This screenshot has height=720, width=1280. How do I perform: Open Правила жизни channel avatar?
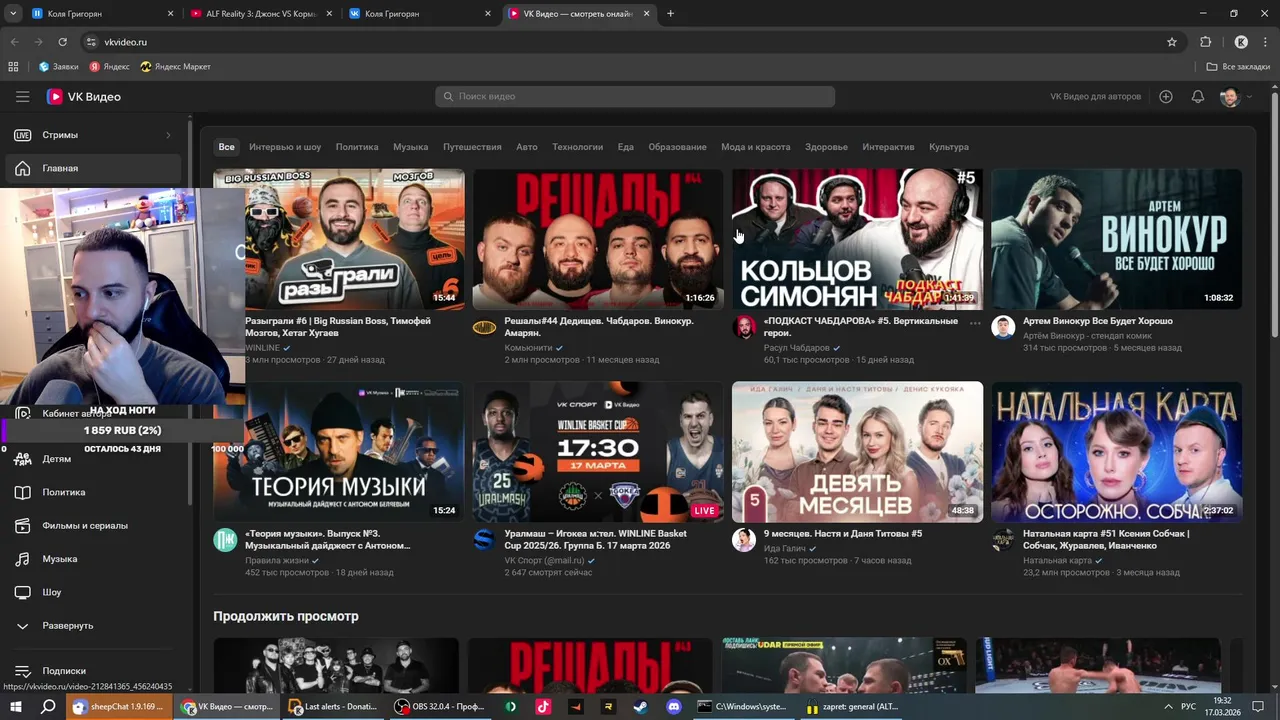[x=225, y=540]
